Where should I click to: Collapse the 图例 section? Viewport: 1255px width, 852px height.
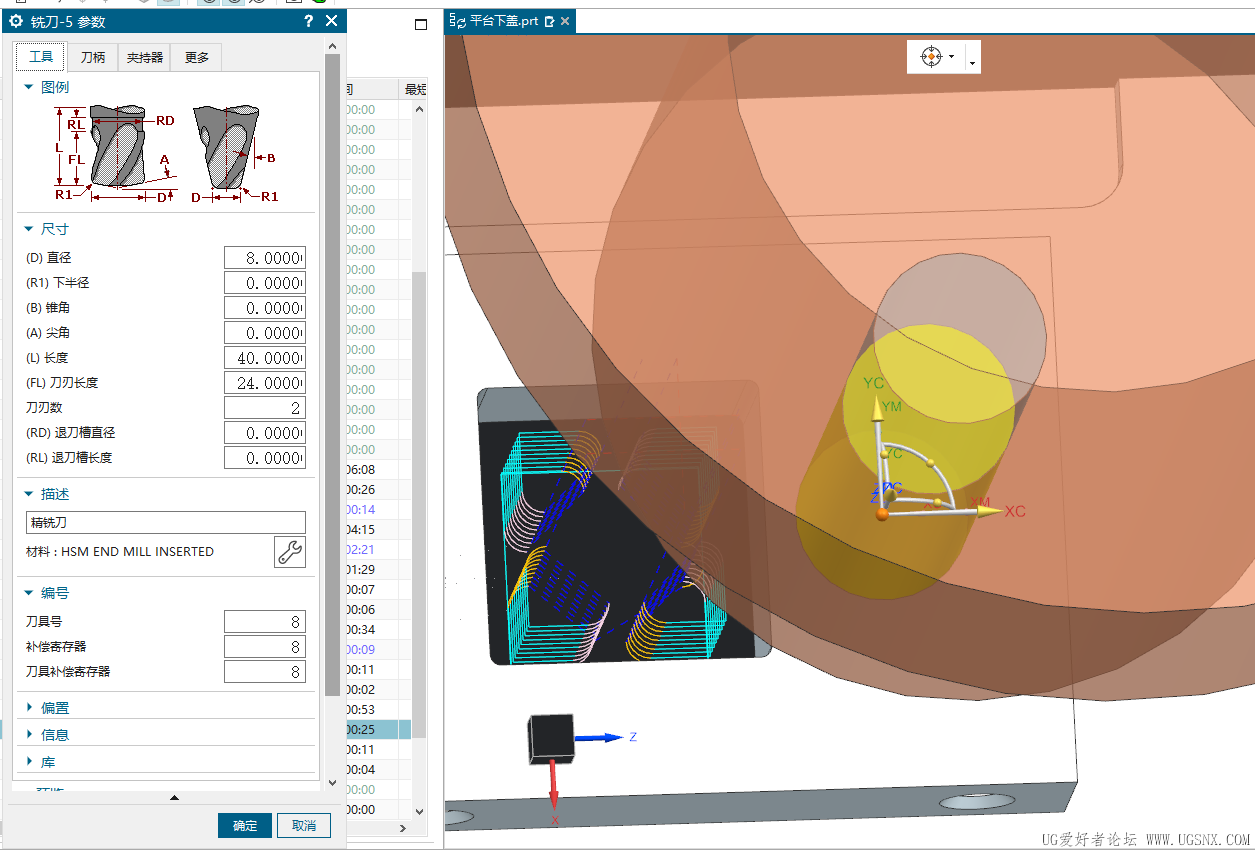click(x=29, y=87)
